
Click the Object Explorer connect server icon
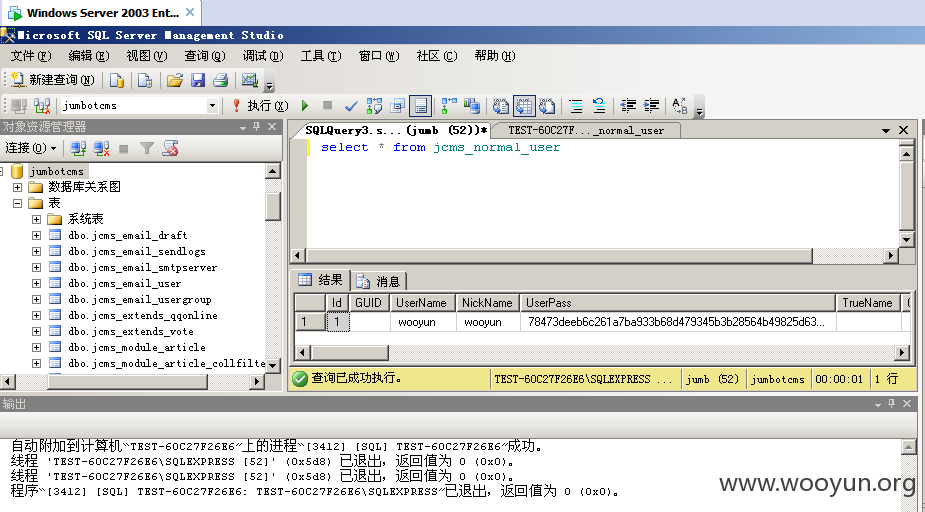[x=78, y=149]
